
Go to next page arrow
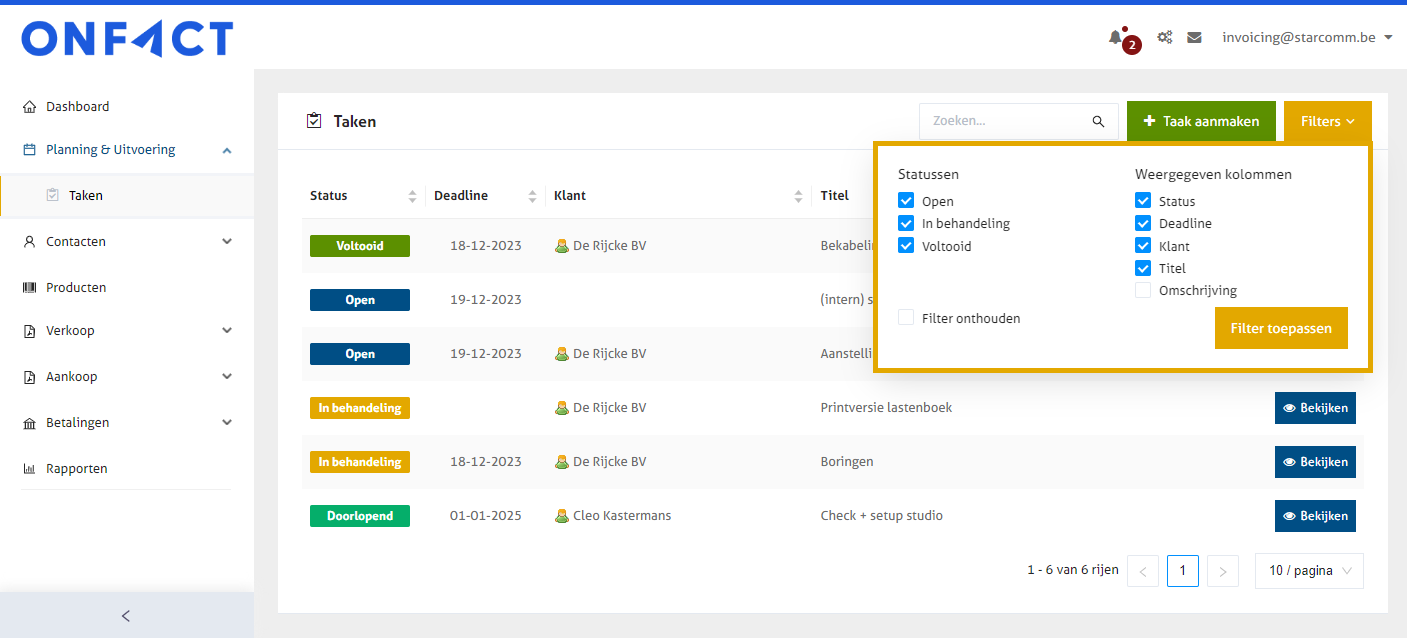(1223, 571)
